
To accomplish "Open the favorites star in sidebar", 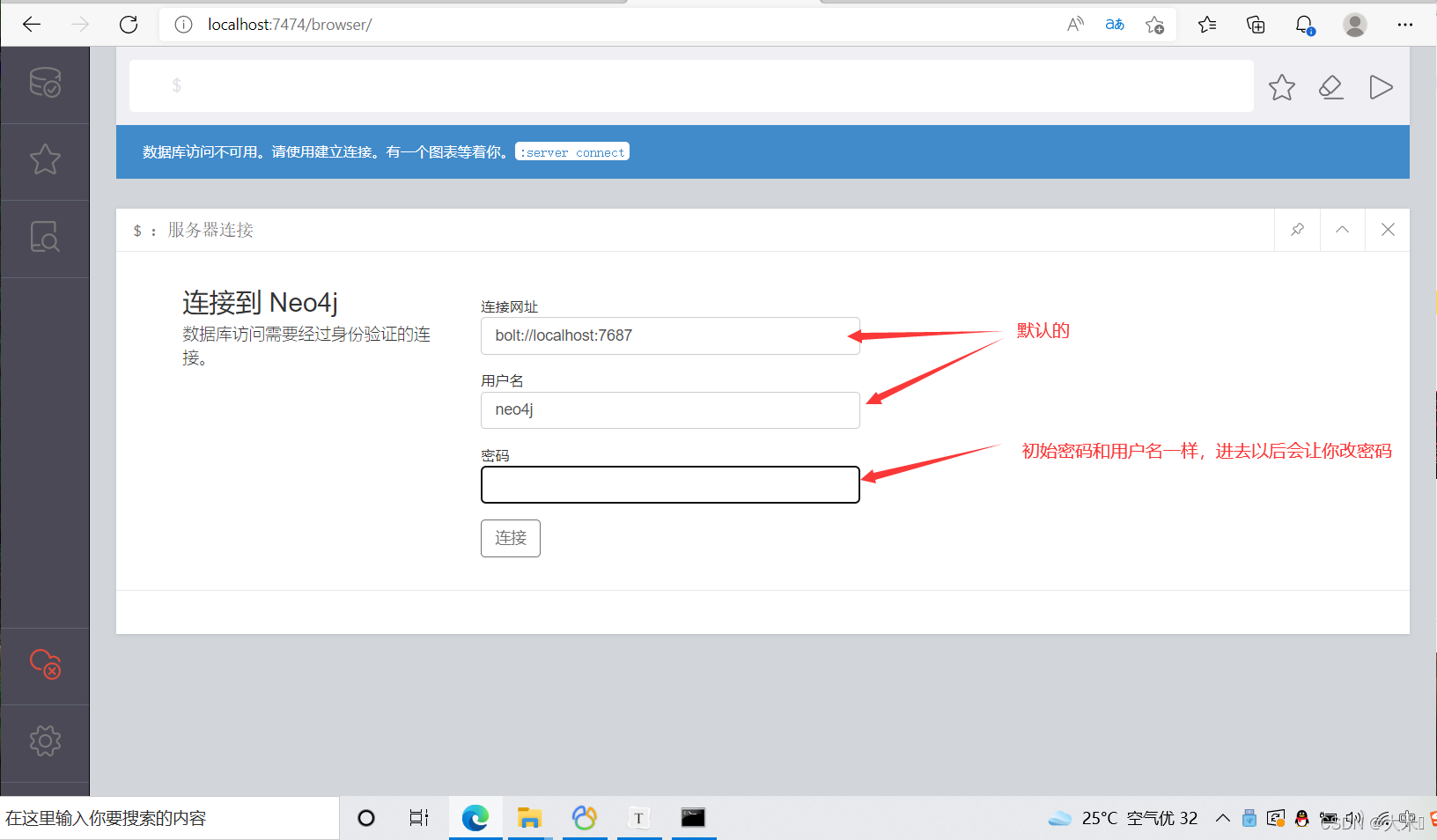I will (x=45, y=159).
